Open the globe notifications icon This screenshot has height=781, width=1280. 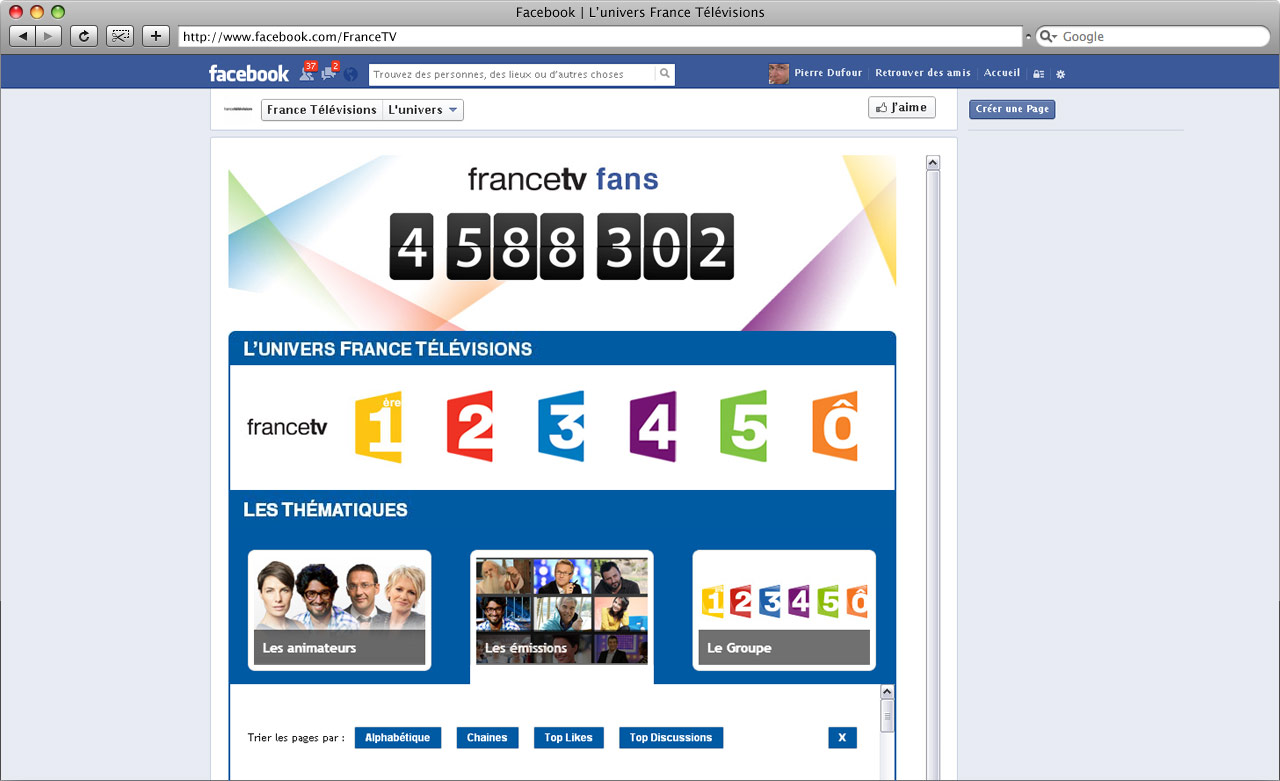pyautogui.click(x=351, y=74)
